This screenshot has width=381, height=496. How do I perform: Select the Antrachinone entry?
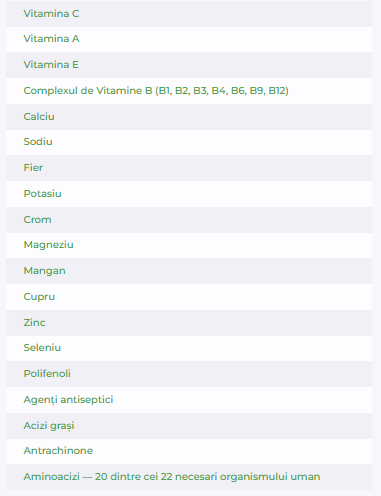tap(189, 451)
